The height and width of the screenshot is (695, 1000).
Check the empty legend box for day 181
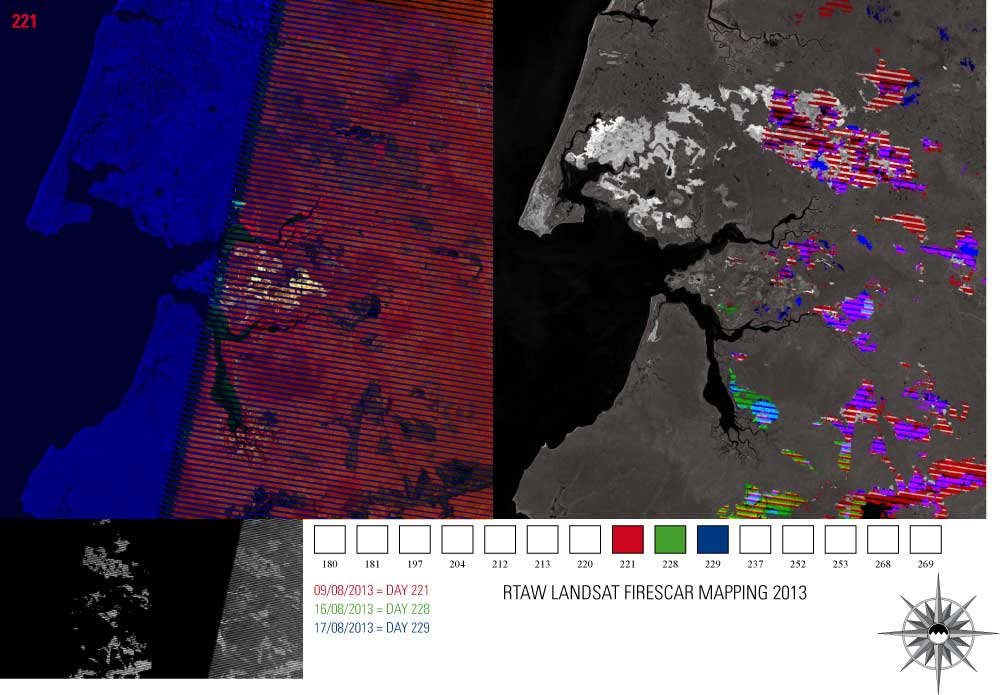pos(372,539)
